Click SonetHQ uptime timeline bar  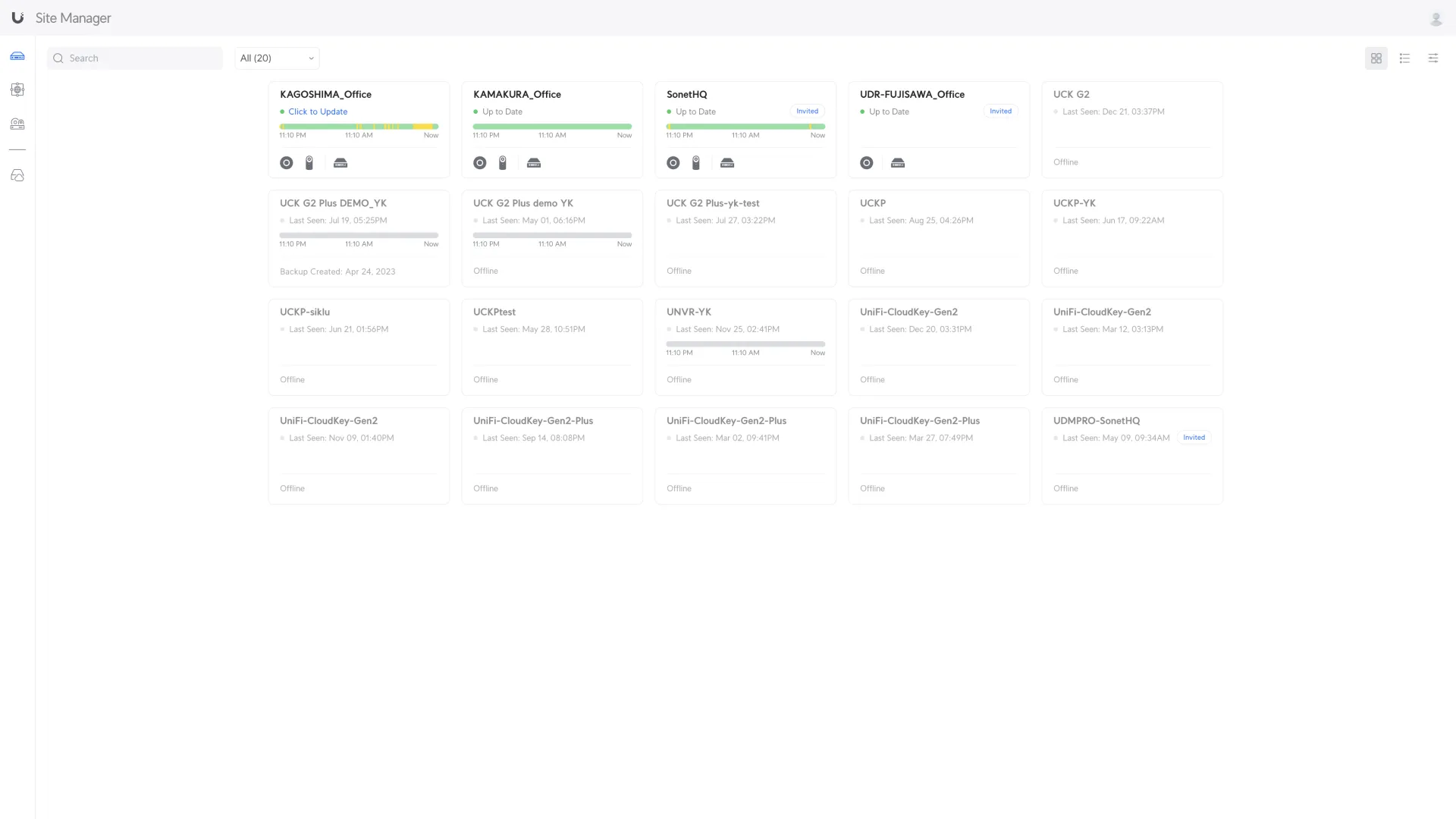pos(745,127)
